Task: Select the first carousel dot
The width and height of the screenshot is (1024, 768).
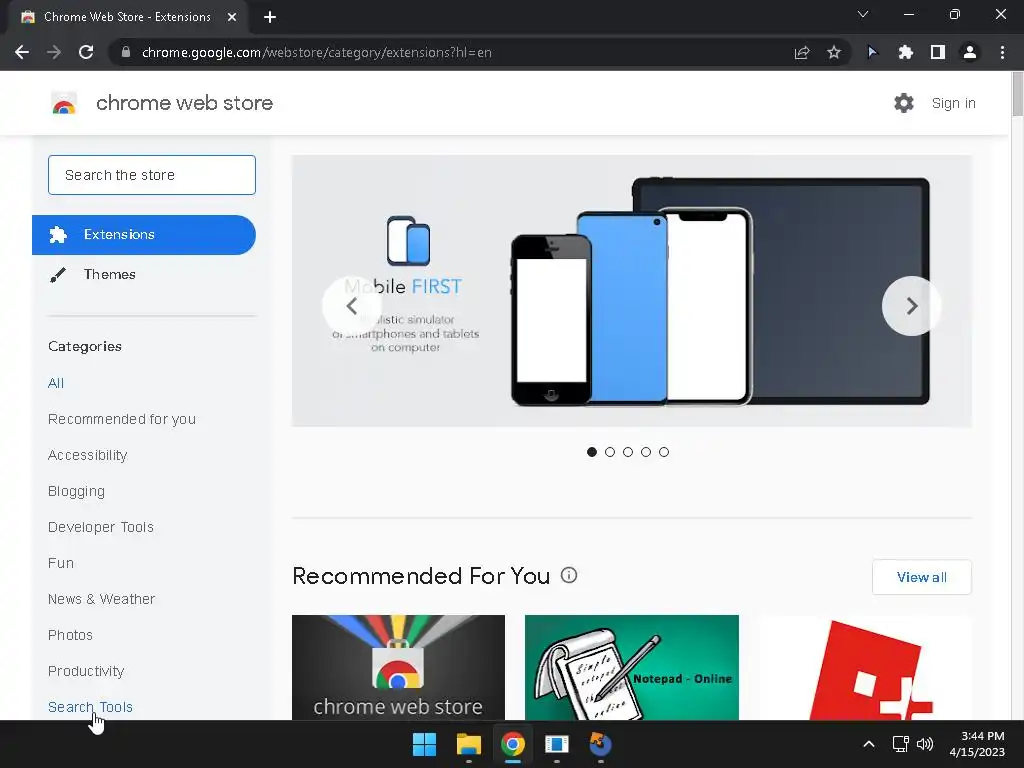Action: (592, 452)
